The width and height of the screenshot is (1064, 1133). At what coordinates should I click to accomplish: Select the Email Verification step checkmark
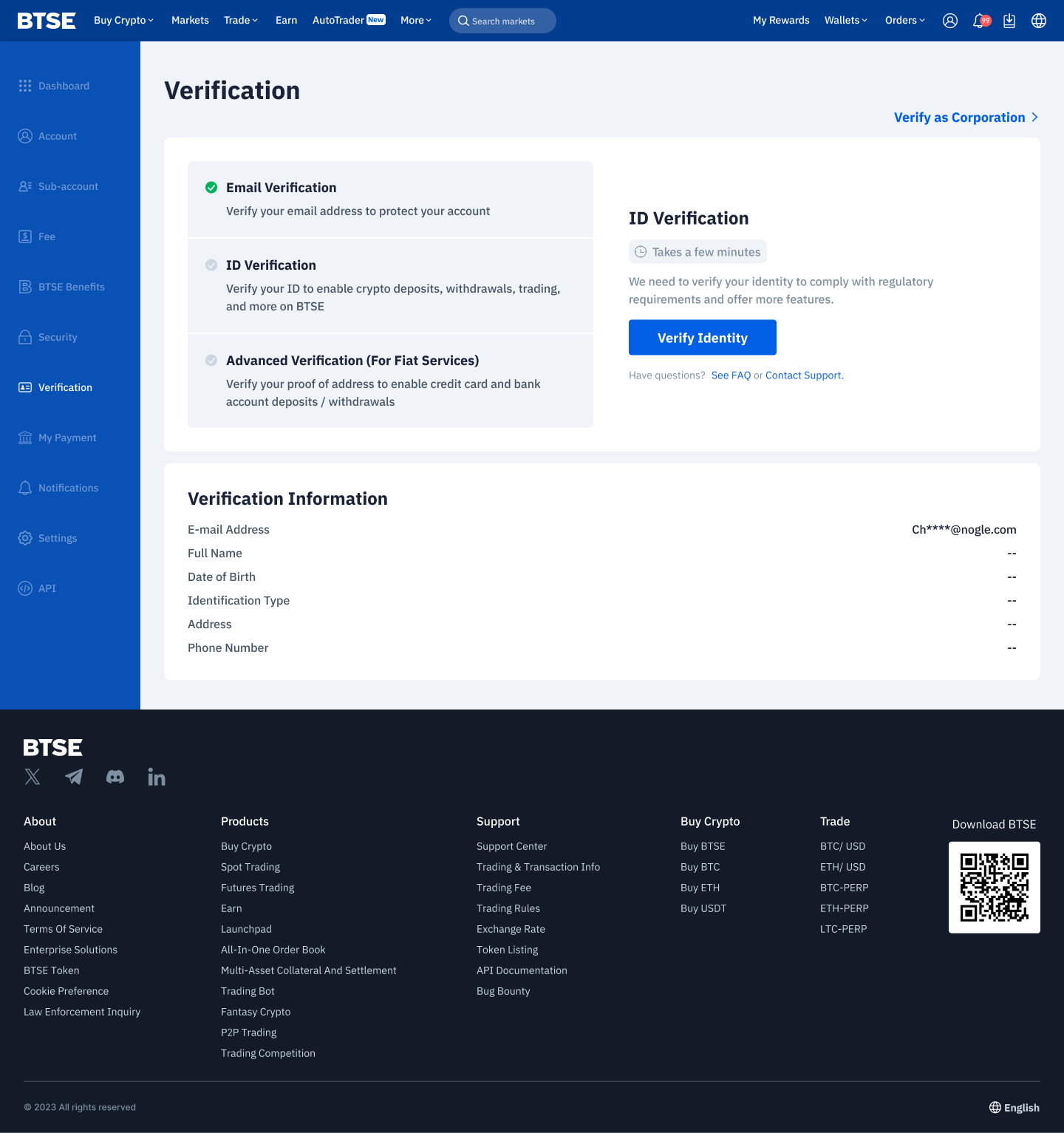click(x=211, y=188)
